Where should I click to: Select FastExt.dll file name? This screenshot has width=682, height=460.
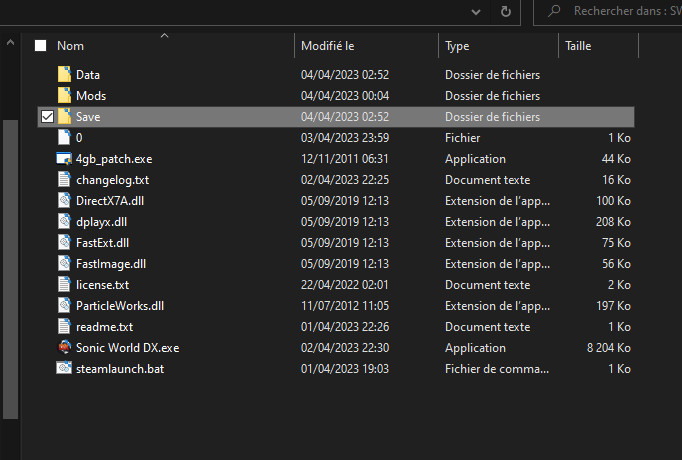pyautogui.click(x=102, y=243)
